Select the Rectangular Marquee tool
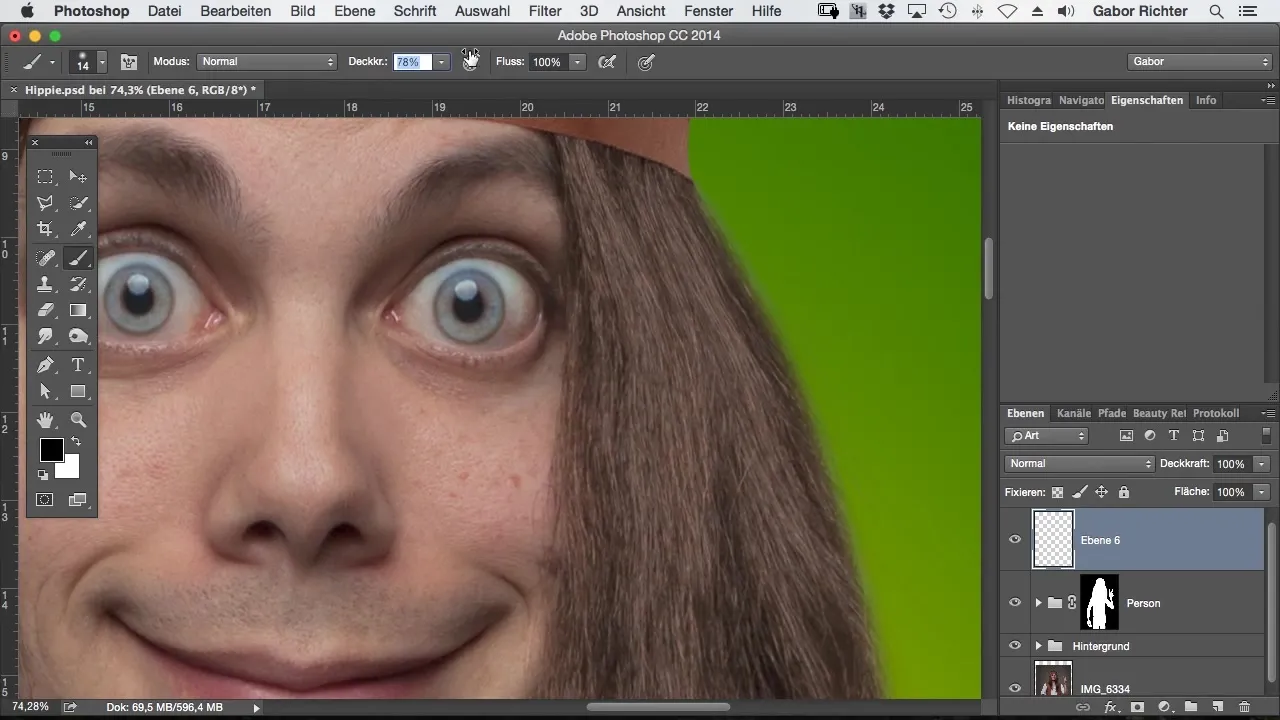The height and width of the screenshot is (720, 1280). [x=45, y=177]
